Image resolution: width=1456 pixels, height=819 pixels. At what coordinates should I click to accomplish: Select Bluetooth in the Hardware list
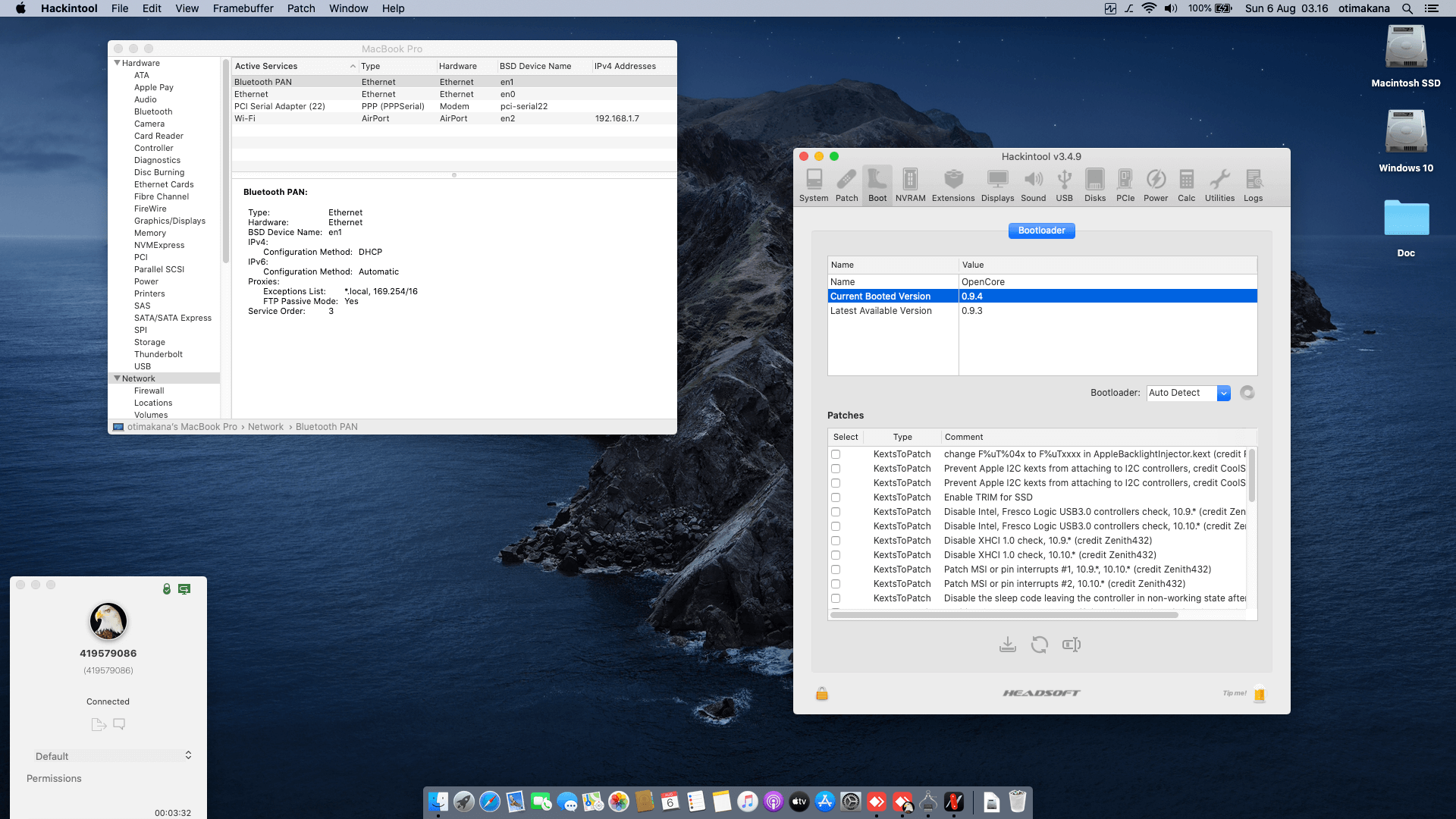[x=153, y=111]
